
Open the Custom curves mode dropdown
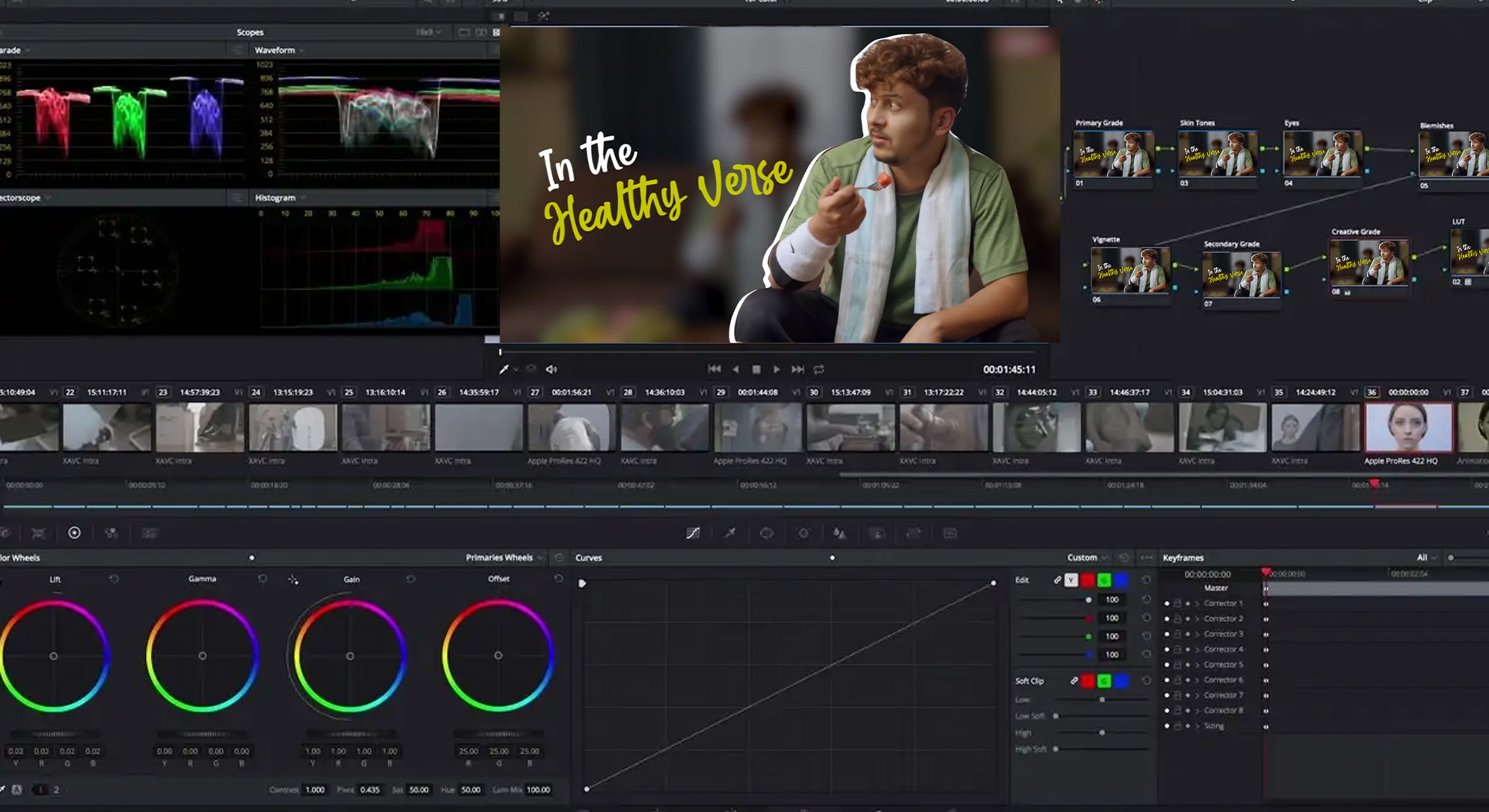1087,558
